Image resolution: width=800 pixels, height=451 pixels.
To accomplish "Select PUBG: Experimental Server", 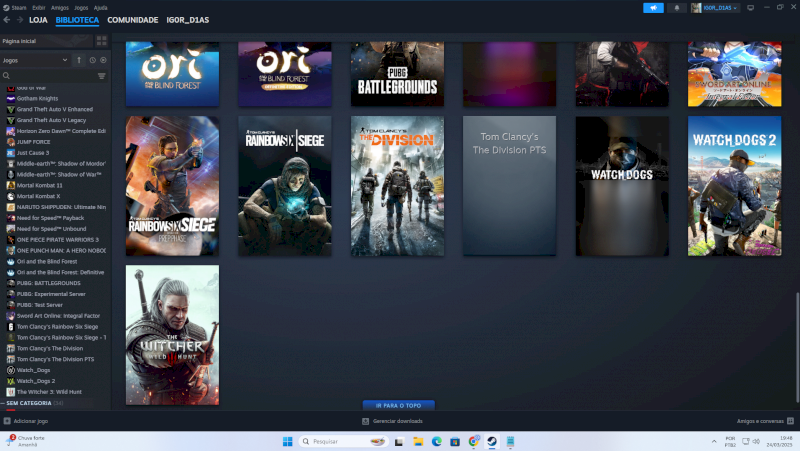I will click(x=56, y=294).
